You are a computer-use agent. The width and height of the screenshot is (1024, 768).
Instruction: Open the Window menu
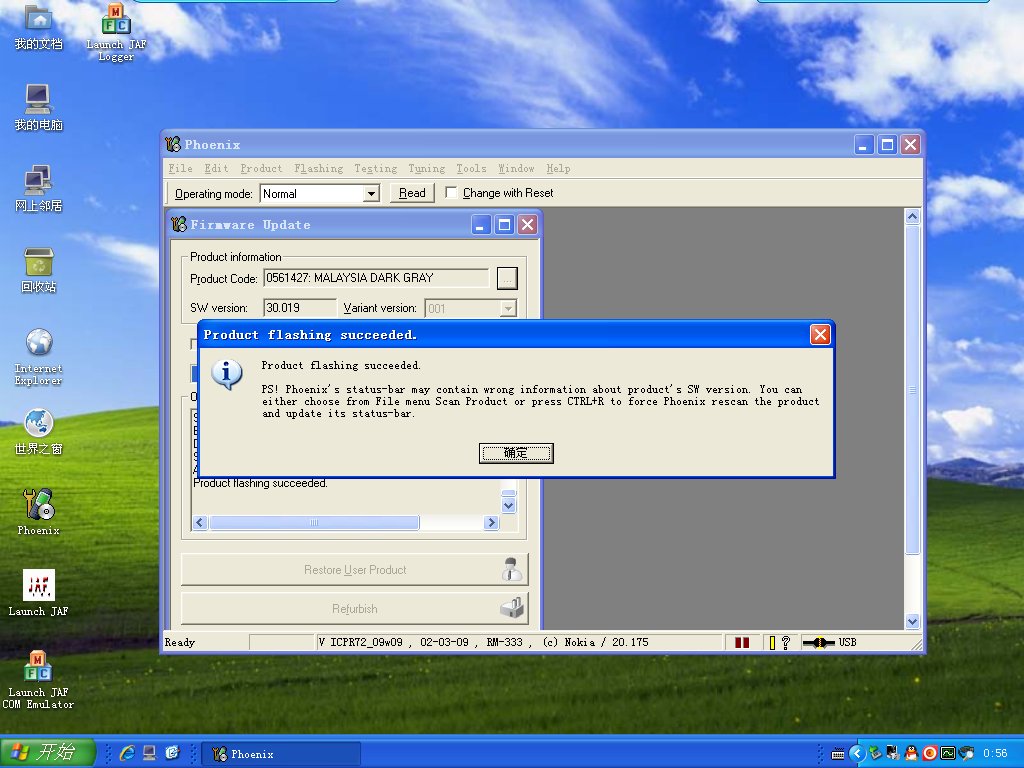[516, 168]
